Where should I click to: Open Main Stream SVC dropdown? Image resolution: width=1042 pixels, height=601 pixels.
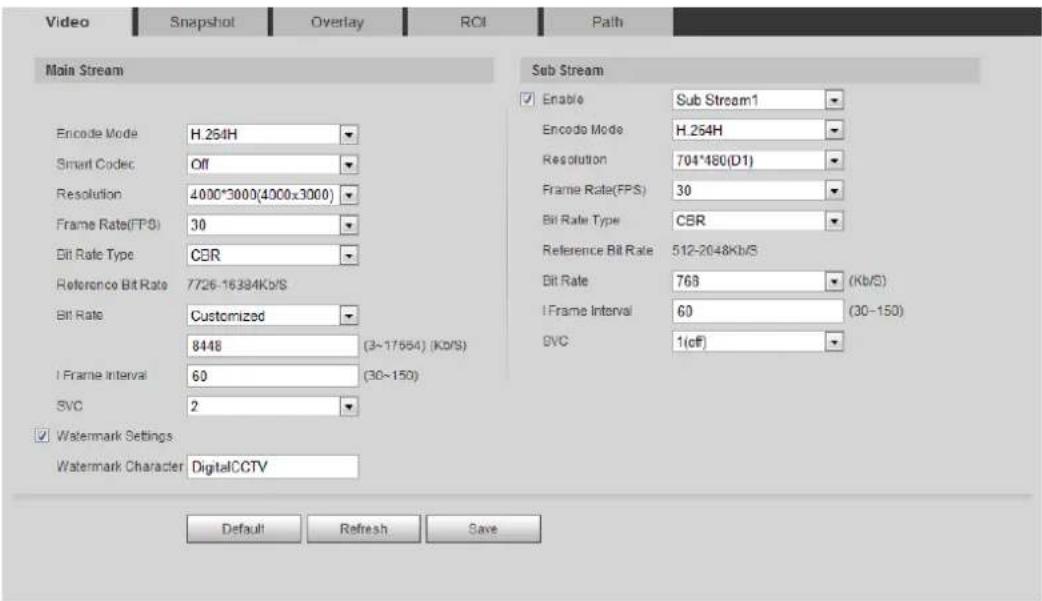[272, 406]
